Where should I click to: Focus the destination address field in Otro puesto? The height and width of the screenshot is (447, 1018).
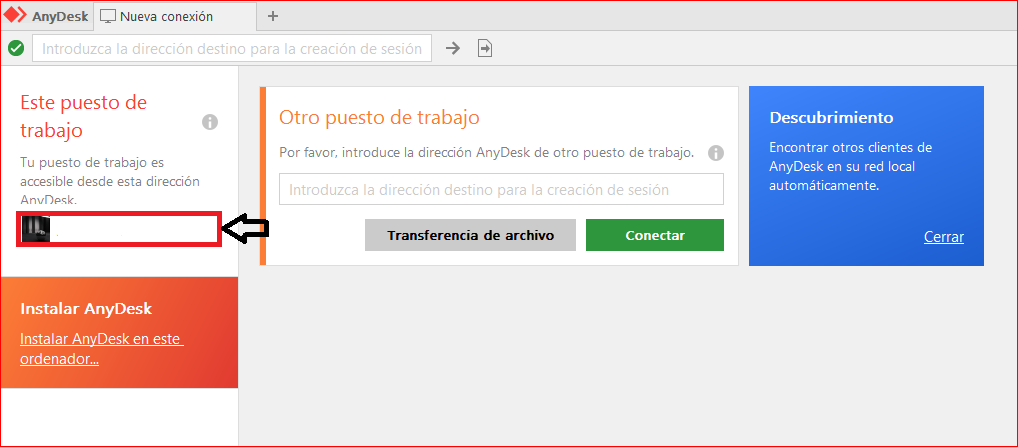click(x=501, y=189)
